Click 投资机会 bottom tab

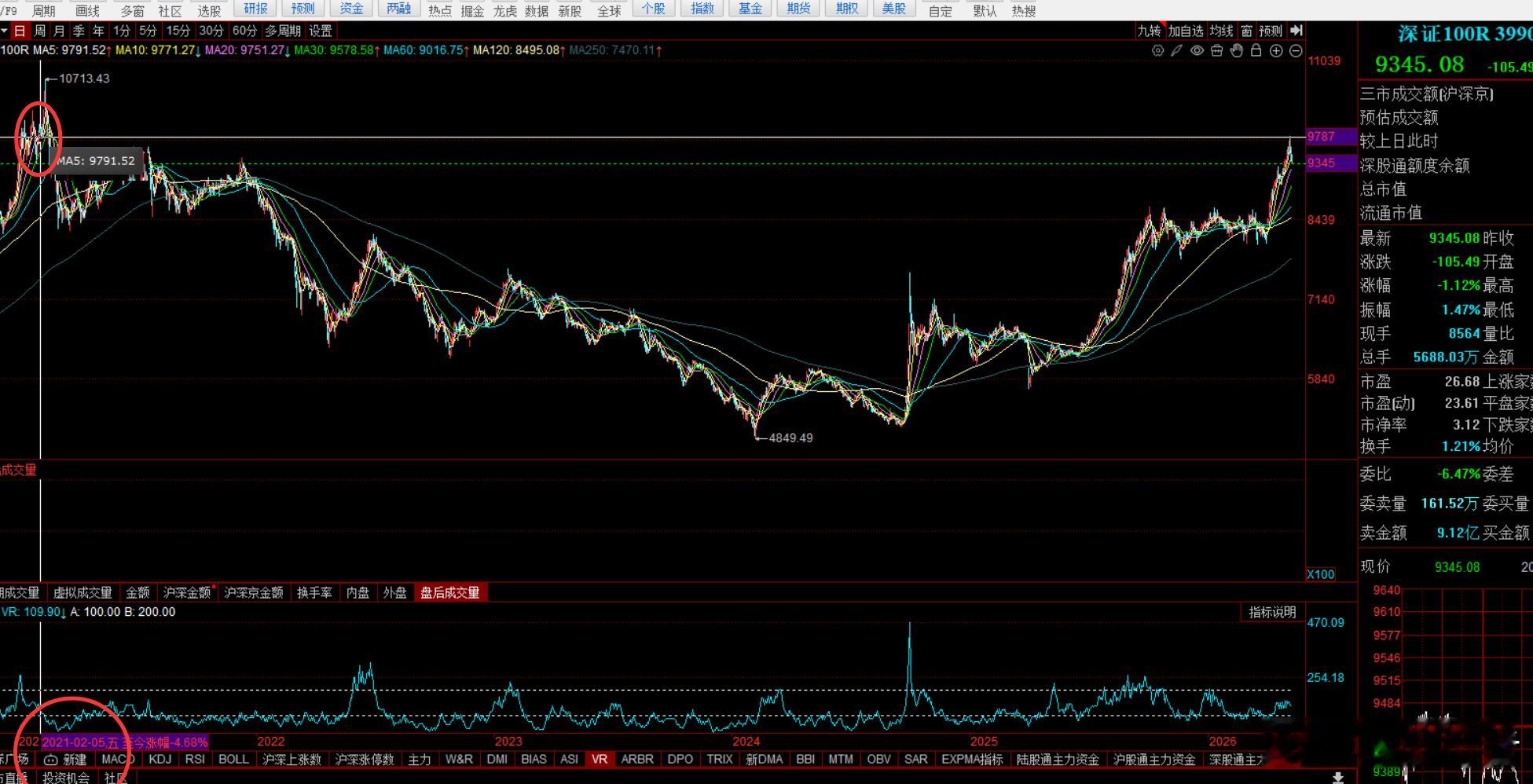pos(66,777)
